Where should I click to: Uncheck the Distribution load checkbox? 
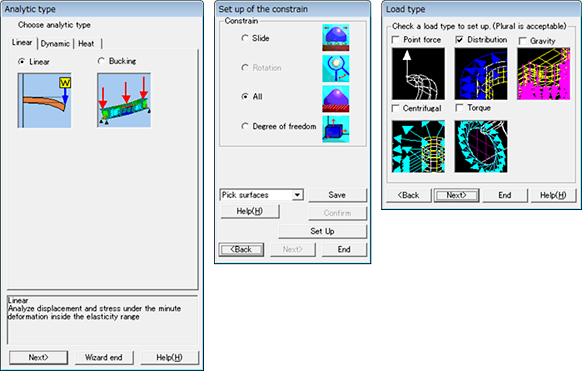point(459,40)
